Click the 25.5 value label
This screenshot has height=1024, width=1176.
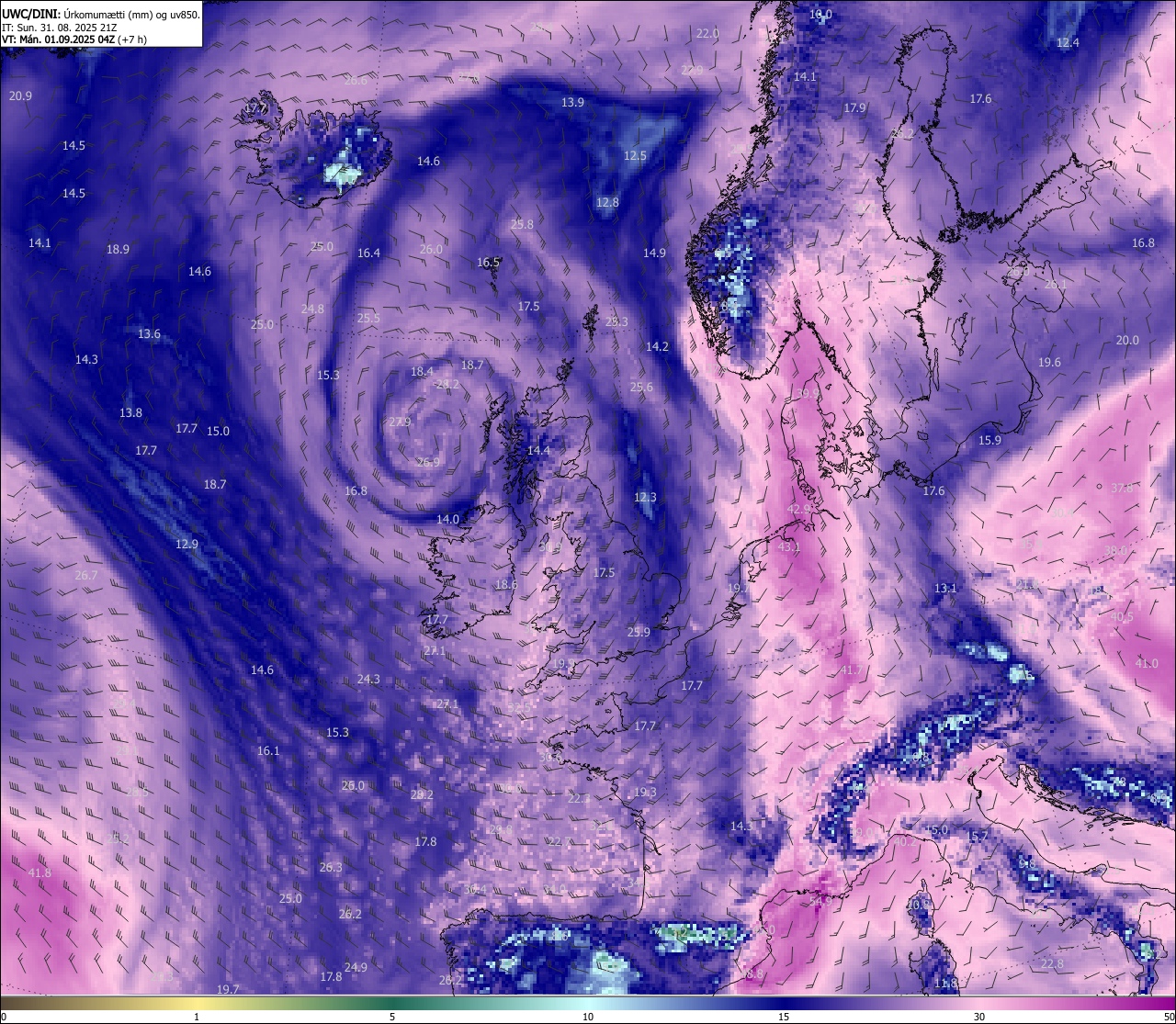click(368, 318)
